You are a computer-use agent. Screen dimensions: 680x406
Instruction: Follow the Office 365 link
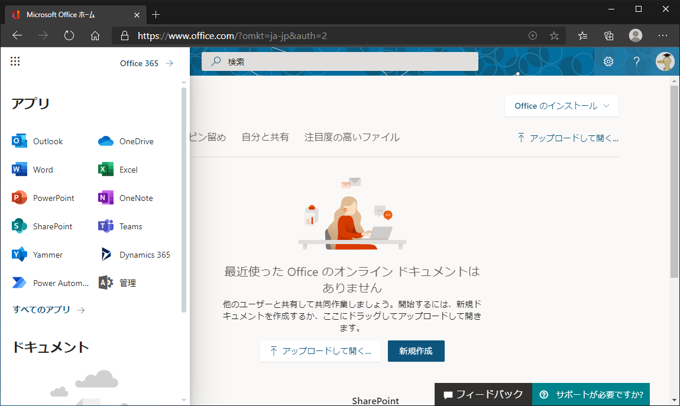[146, 63]
